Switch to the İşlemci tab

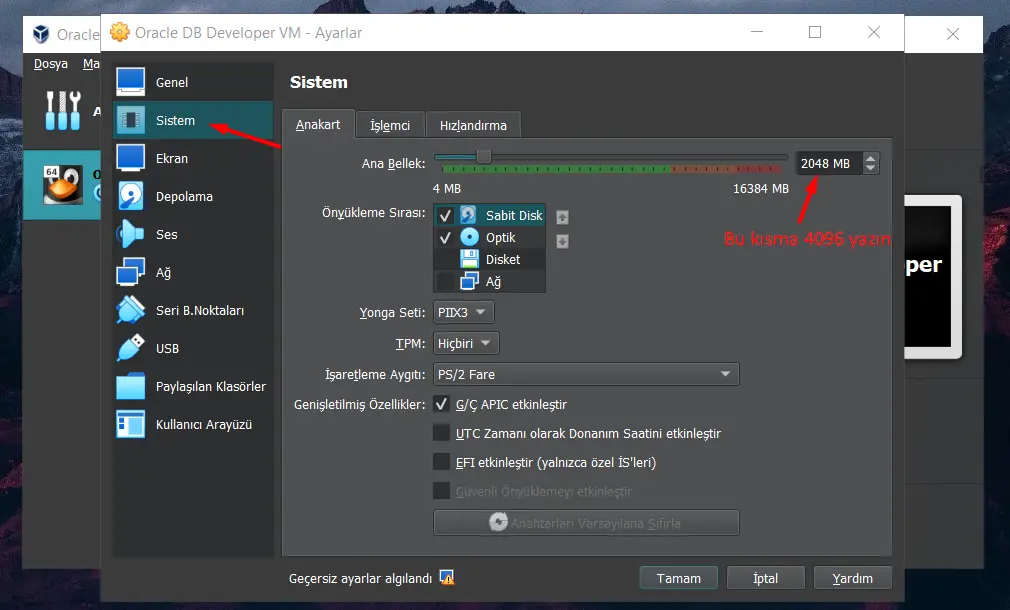[x=390, y=125]
